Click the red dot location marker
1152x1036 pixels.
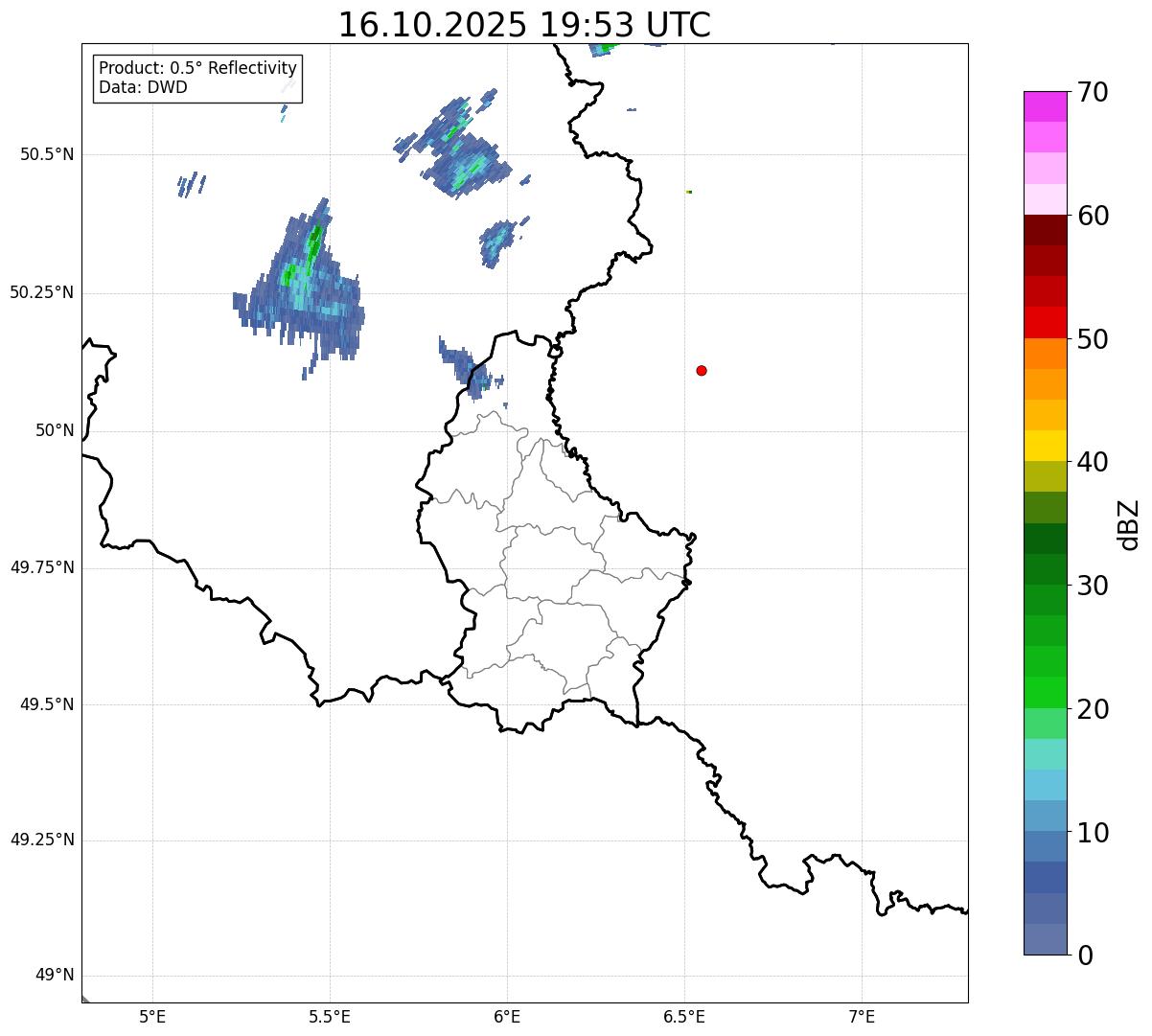pyautogui.click(x=702, y=371)
